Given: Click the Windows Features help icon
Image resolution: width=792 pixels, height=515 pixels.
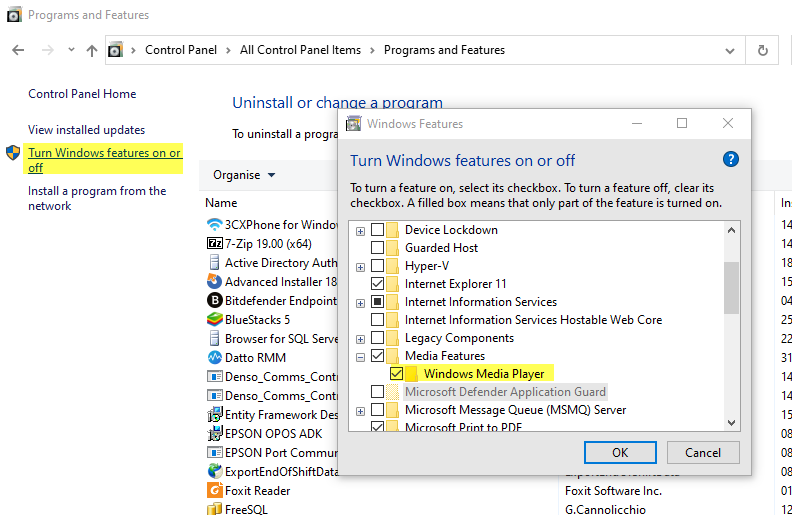Looking at the screenshot, I should click(730, 160).
